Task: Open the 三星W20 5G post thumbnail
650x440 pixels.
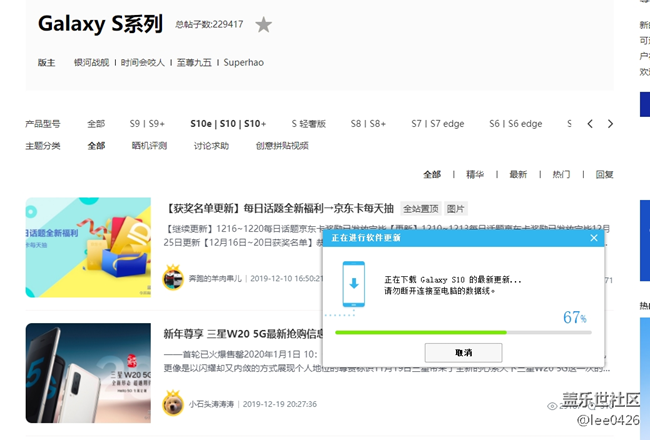Action: tap(88, 373)
